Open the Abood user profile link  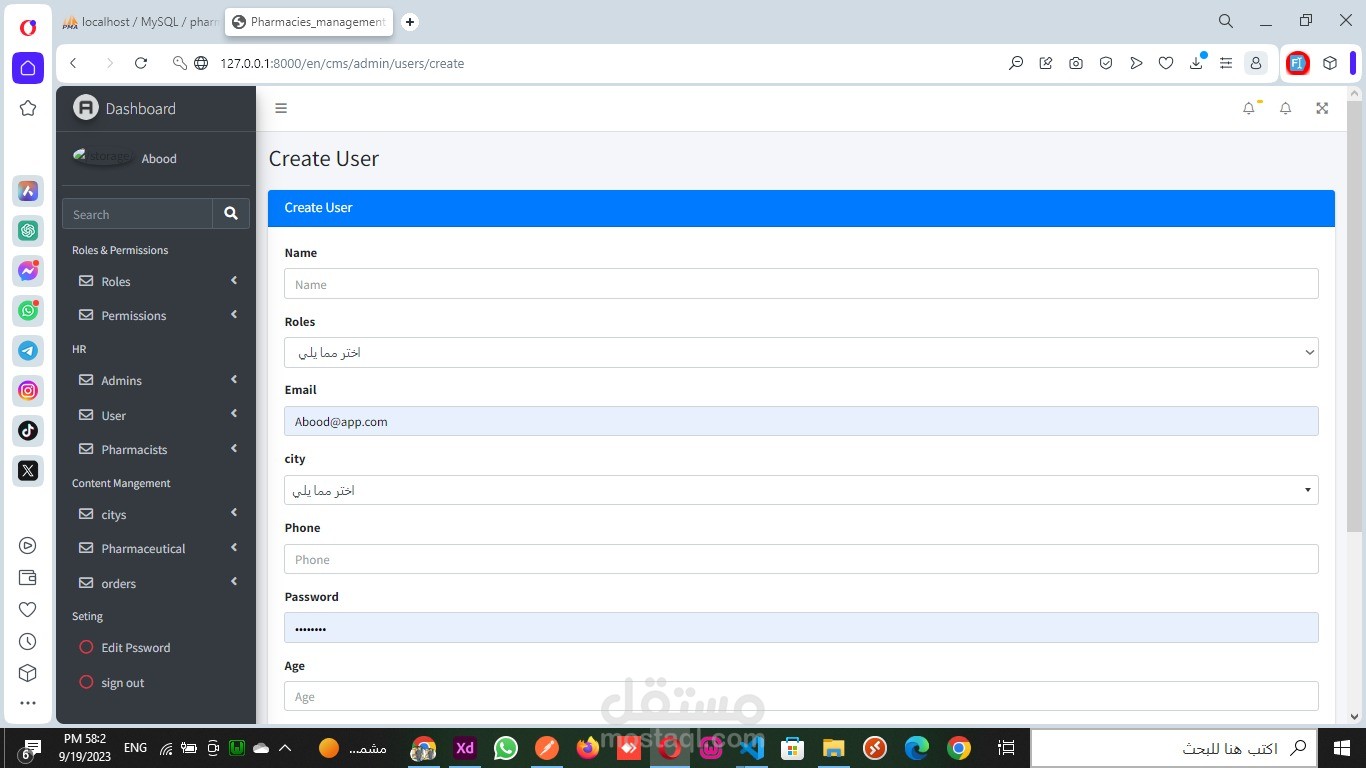click(159, 158)
